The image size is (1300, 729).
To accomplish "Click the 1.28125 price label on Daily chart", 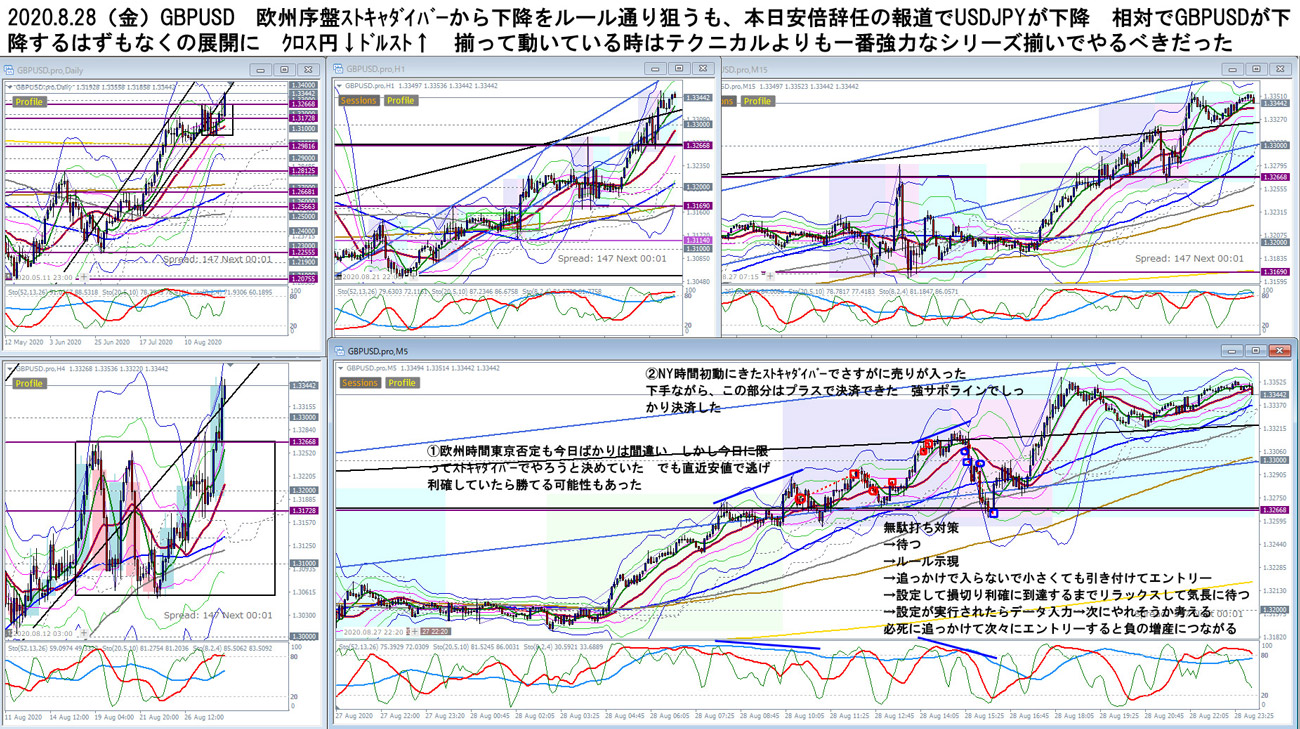I will pyautogui.click(x=304, y=171).
